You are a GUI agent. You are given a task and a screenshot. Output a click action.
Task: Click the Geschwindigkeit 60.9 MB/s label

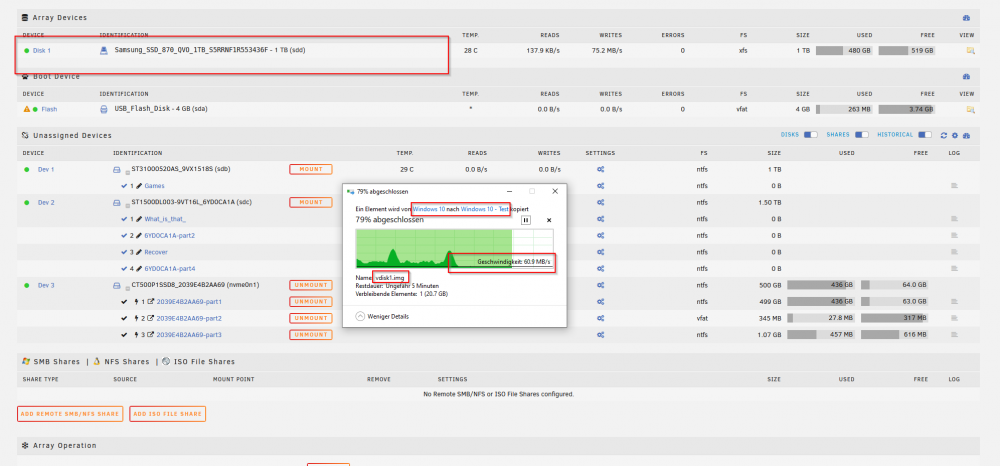(513, 261)
